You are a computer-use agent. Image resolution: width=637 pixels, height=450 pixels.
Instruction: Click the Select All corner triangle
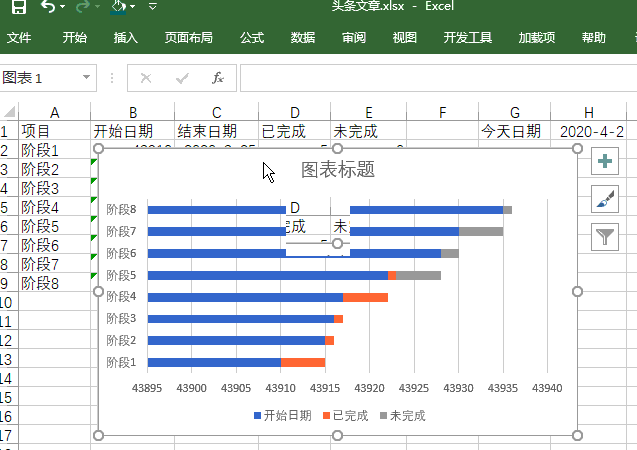coord(9,111)
